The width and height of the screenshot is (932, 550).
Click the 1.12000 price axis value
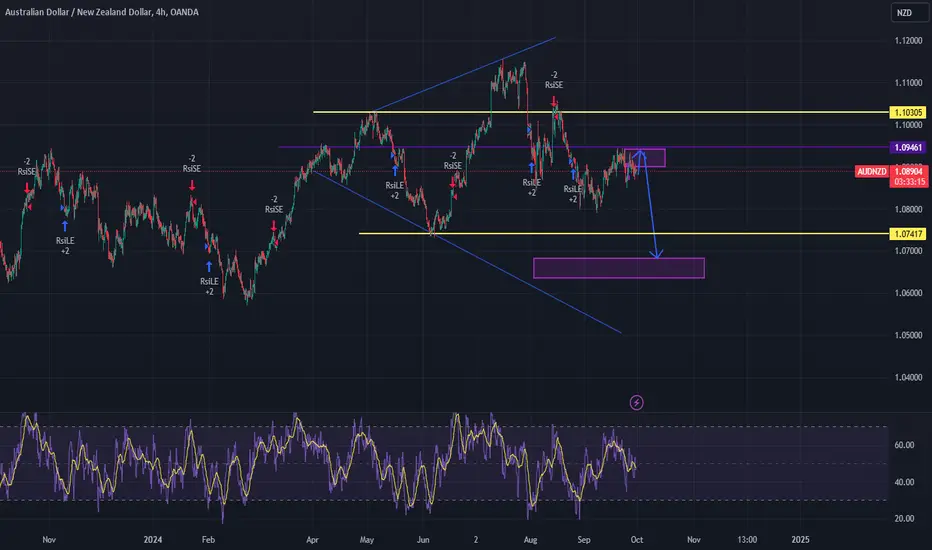(x=908, y=41)
